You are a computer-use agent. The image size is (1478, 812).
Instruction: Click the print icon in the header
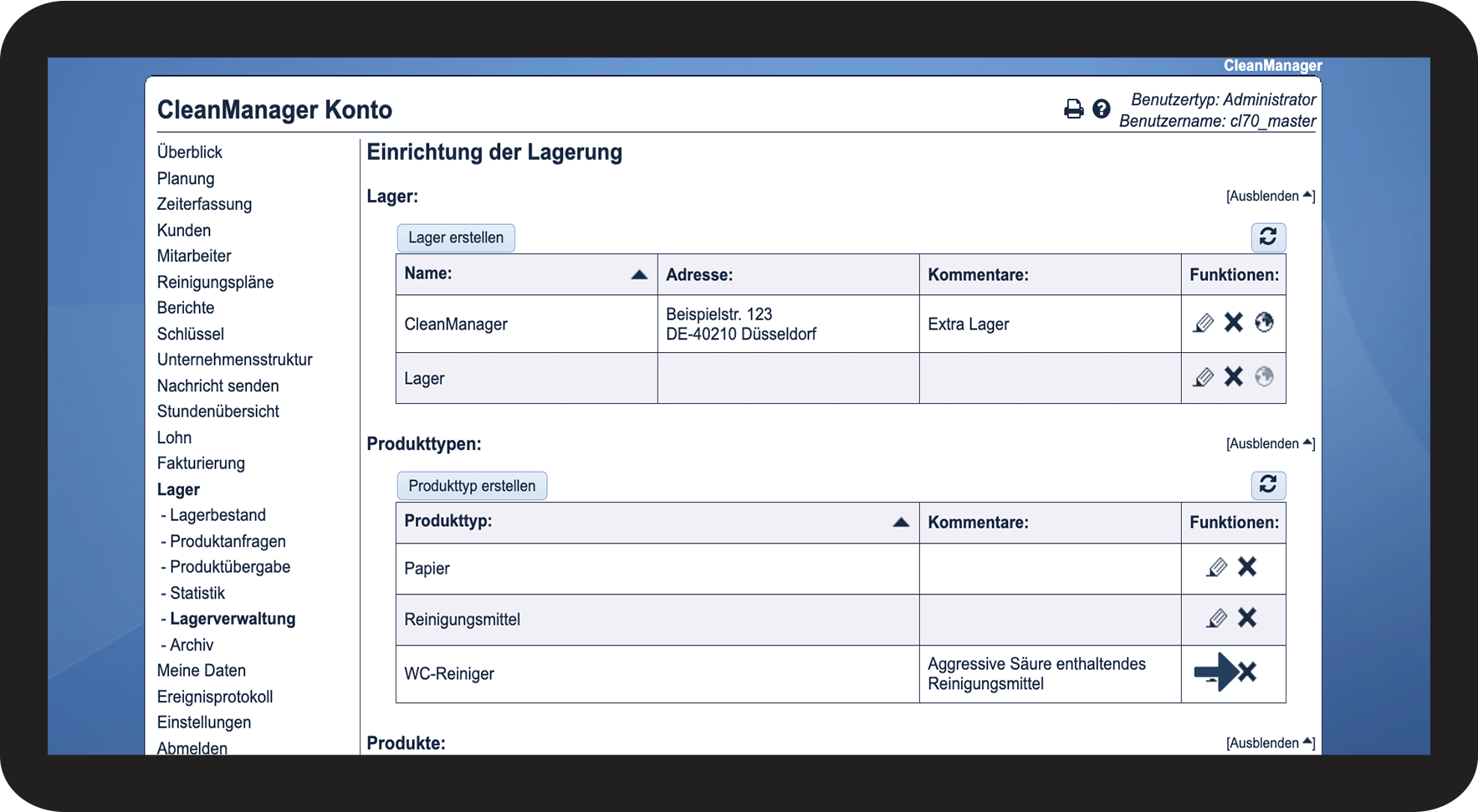coord(1073,109)
